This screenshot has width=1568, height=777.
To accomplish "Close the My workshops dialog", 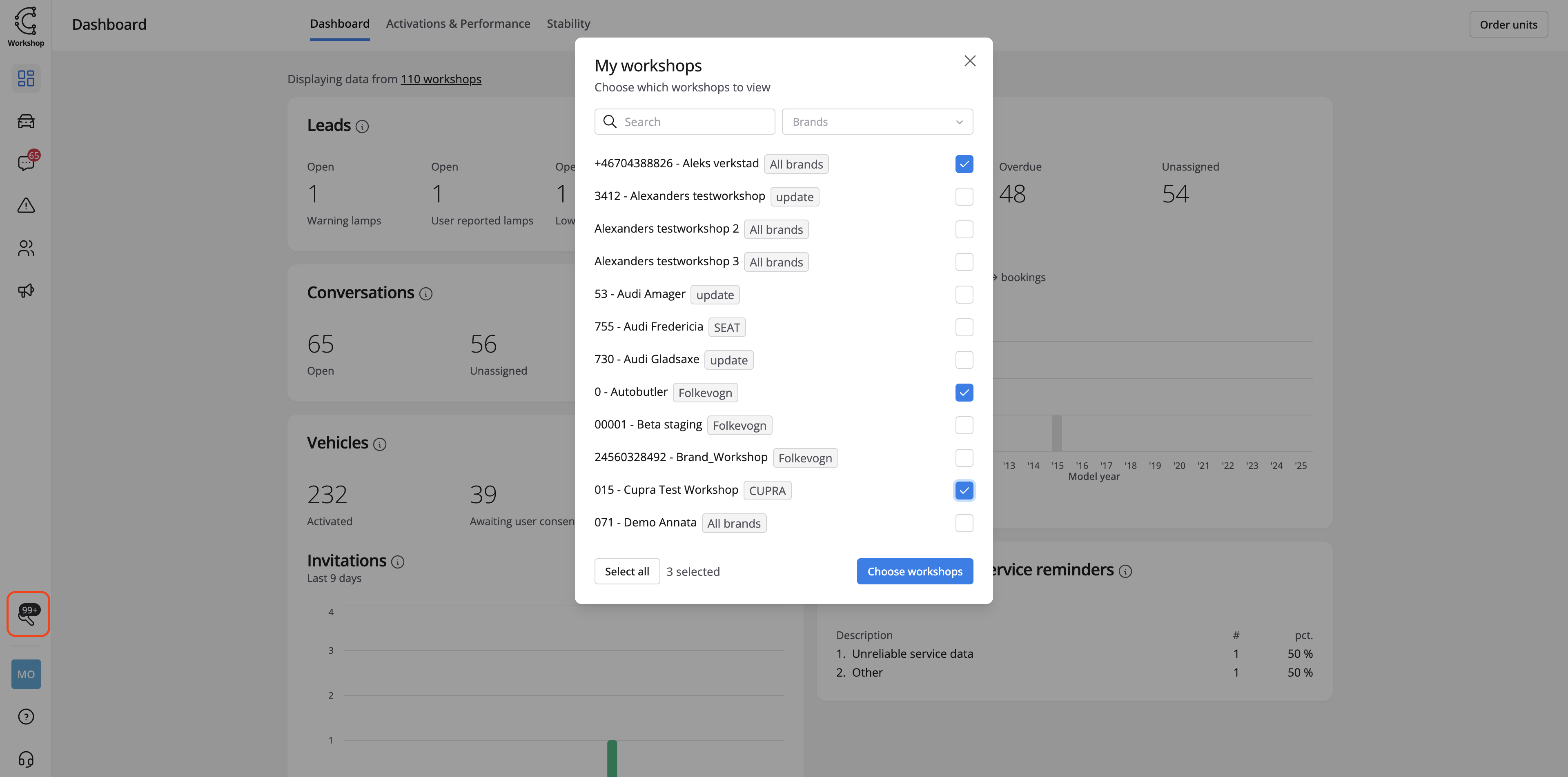I will click(x=970, y=61).
